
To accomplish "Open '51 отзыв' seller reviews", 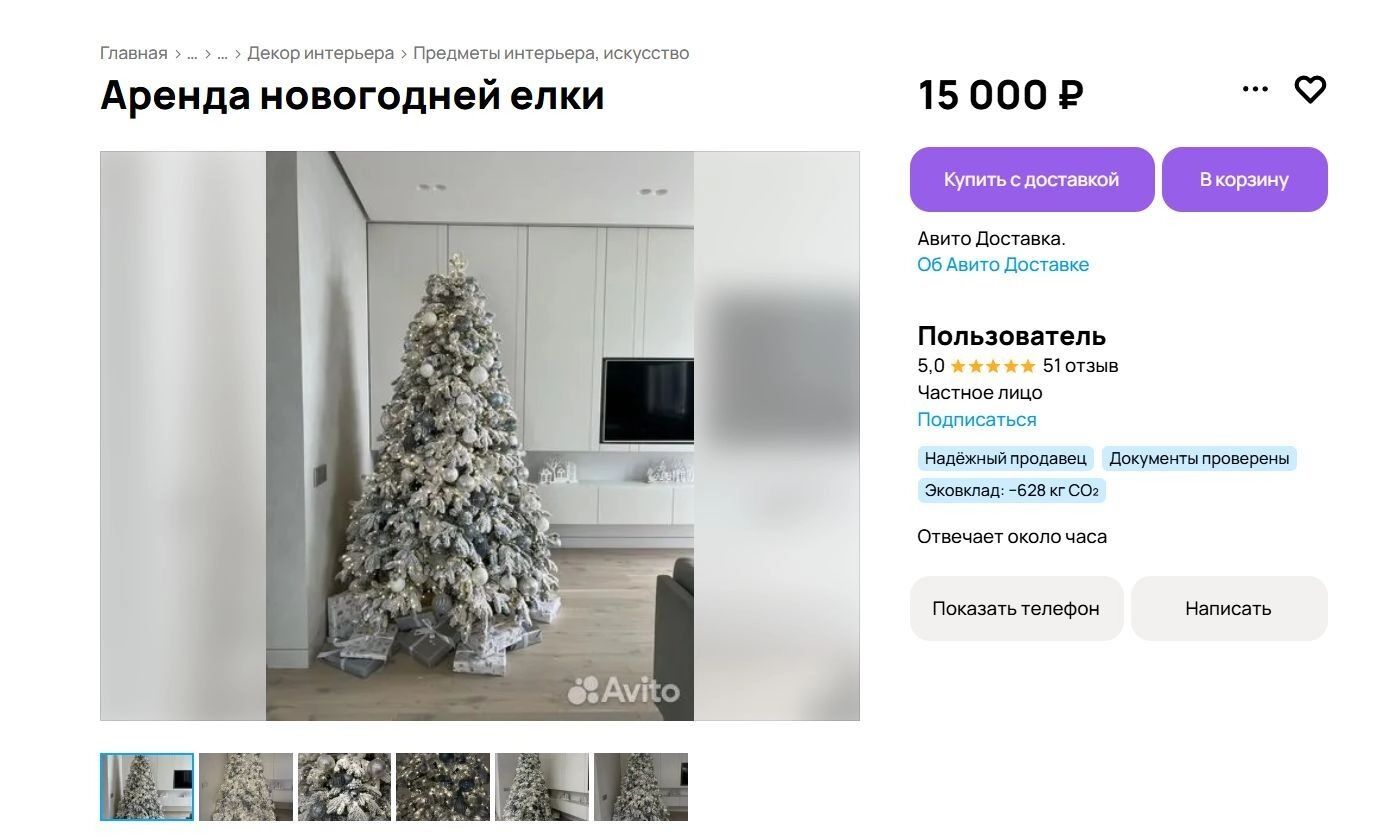I will (1080, 366).
